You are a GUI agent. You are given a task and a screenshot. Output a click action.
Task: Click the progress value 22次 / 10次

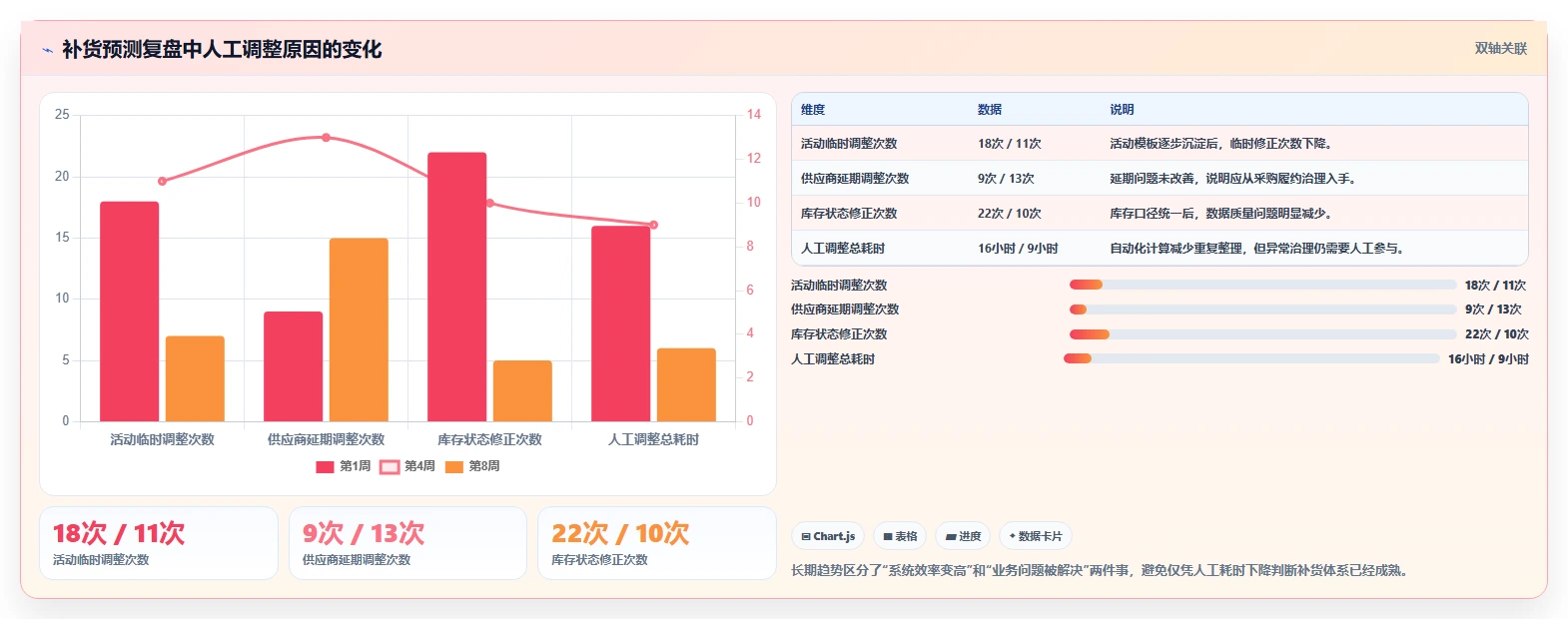point(1497,334)
